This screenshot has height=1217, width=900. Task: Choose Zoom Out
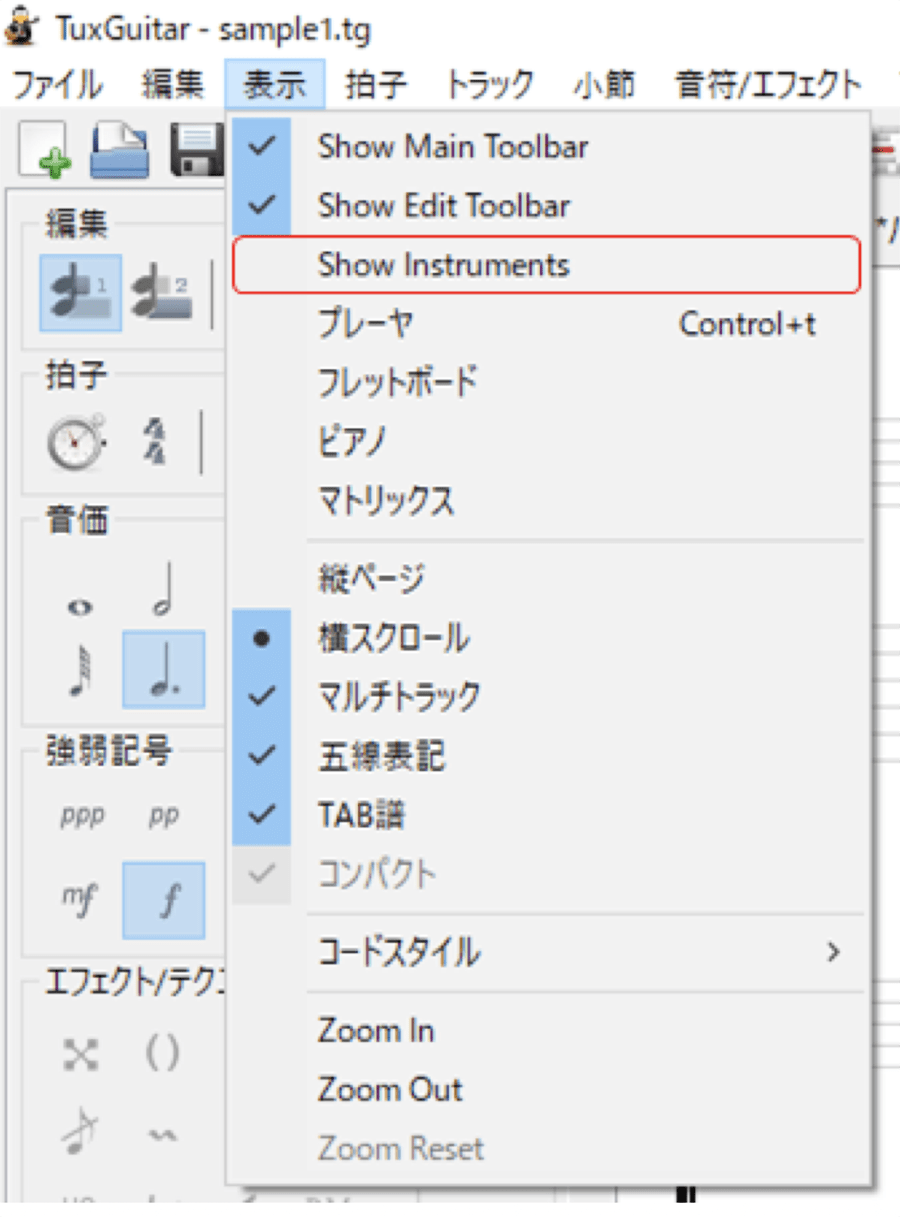tap(547, 1089)
